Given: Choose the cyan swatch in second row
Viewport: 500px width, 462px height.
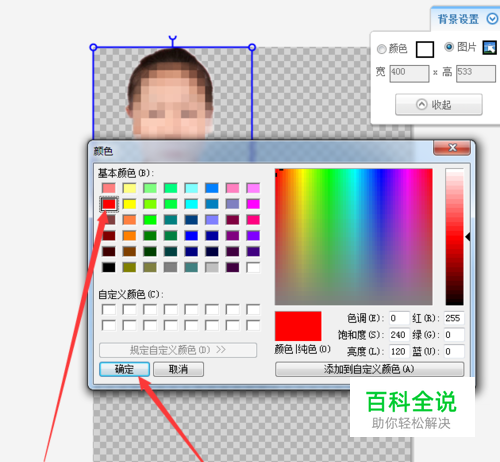Looking at the screenshot, I should click(191, 204).
